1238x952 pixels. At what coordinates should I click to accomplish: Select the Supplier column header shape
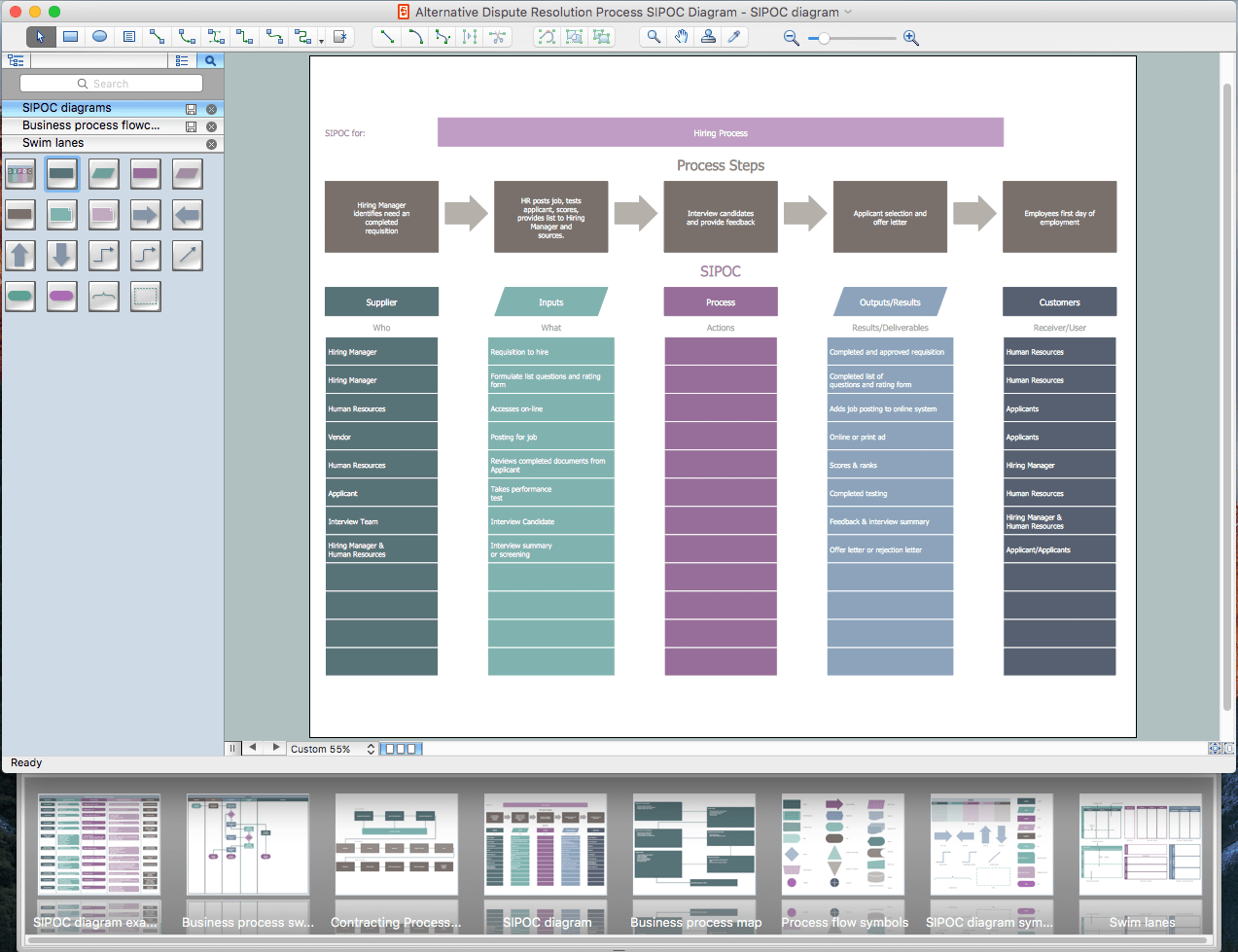pos(381,301)
